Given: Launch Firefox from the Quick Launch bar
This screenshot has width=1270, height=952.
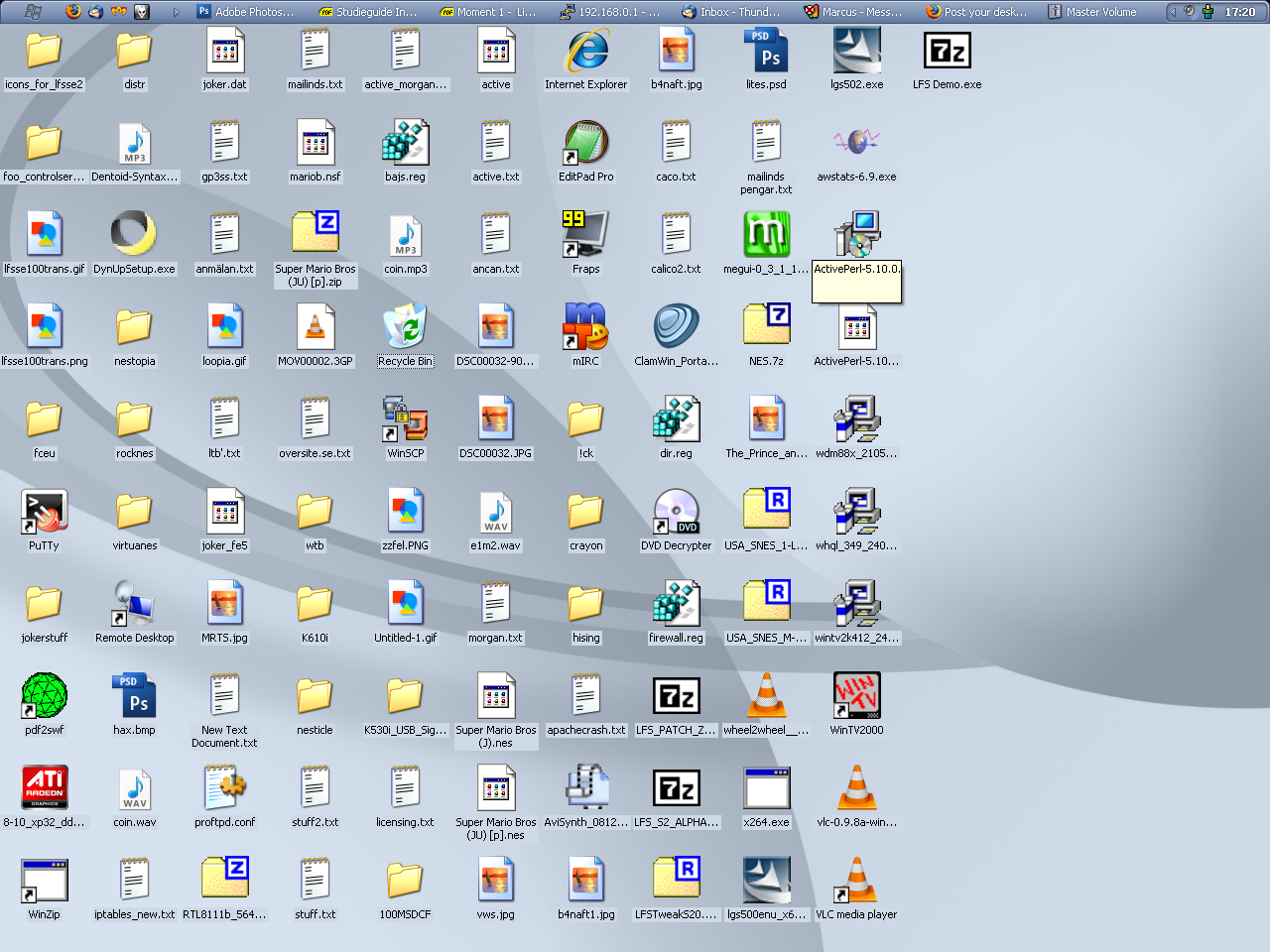Looking at the screenshot, I should tap(73, 12).
